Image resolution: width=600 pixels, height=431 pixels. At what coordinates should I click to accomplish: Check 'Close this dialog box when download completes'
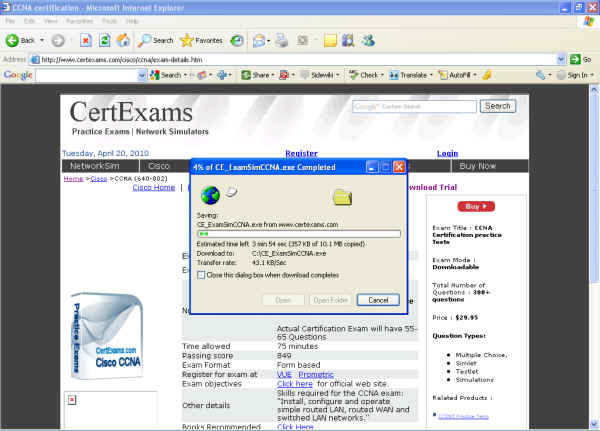point(201,275)
